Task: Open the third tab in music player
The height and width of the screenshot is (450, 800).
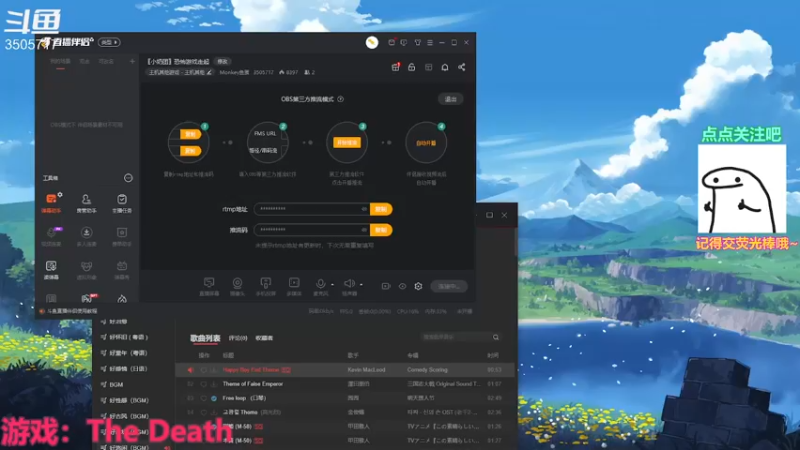Action: (264, 338)
